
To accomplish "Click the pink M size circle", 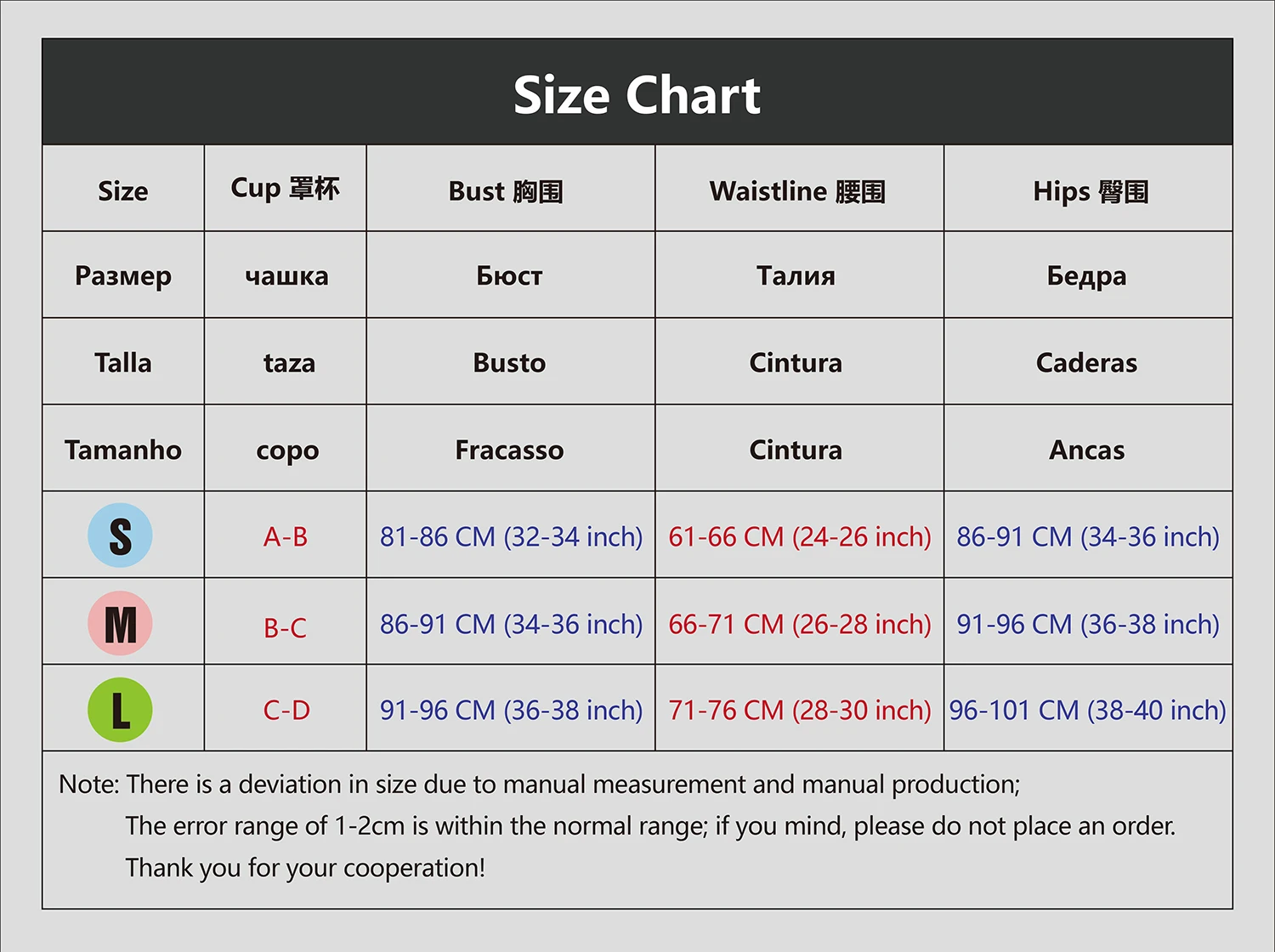I will [x=120, y=623].
